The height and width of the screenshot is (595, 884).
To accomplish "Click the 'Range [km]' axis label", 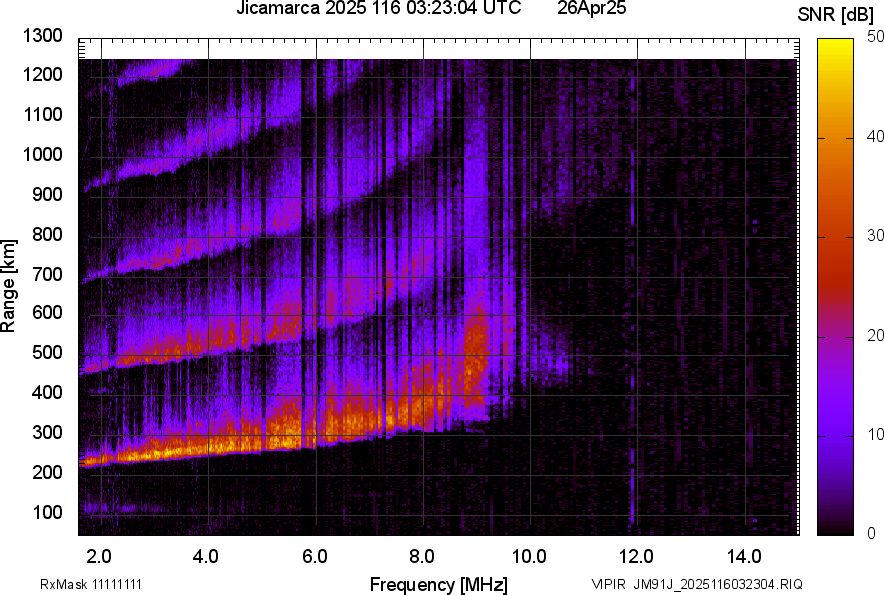I will click(x=8, y=286).
